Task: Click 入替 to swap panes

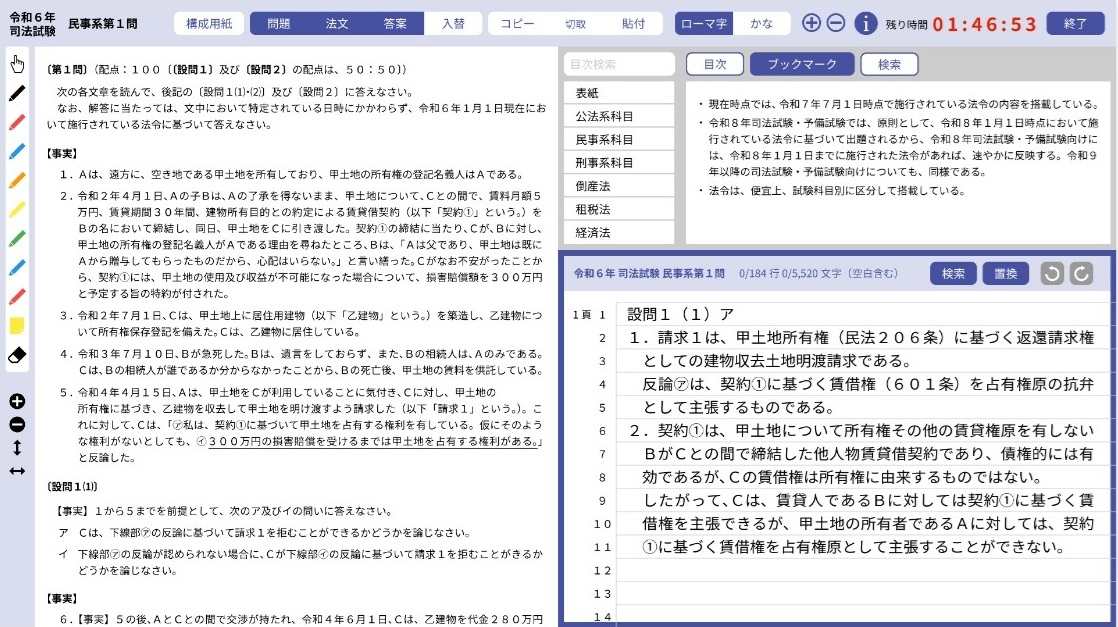Action: point(453,24)
